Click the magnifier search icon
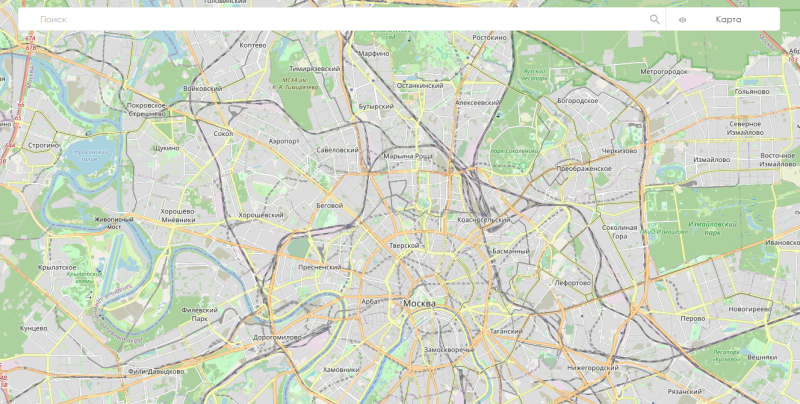The image size is (800, 404). coord(655,19)
